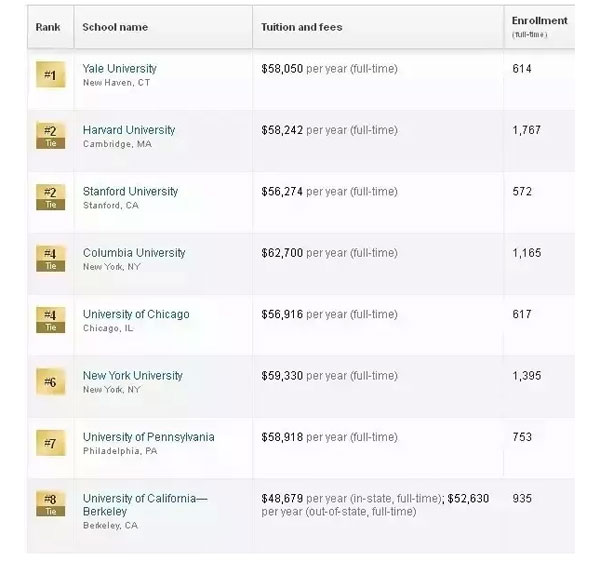
Task: Open the Stanford University link
Action: [130, 191]
